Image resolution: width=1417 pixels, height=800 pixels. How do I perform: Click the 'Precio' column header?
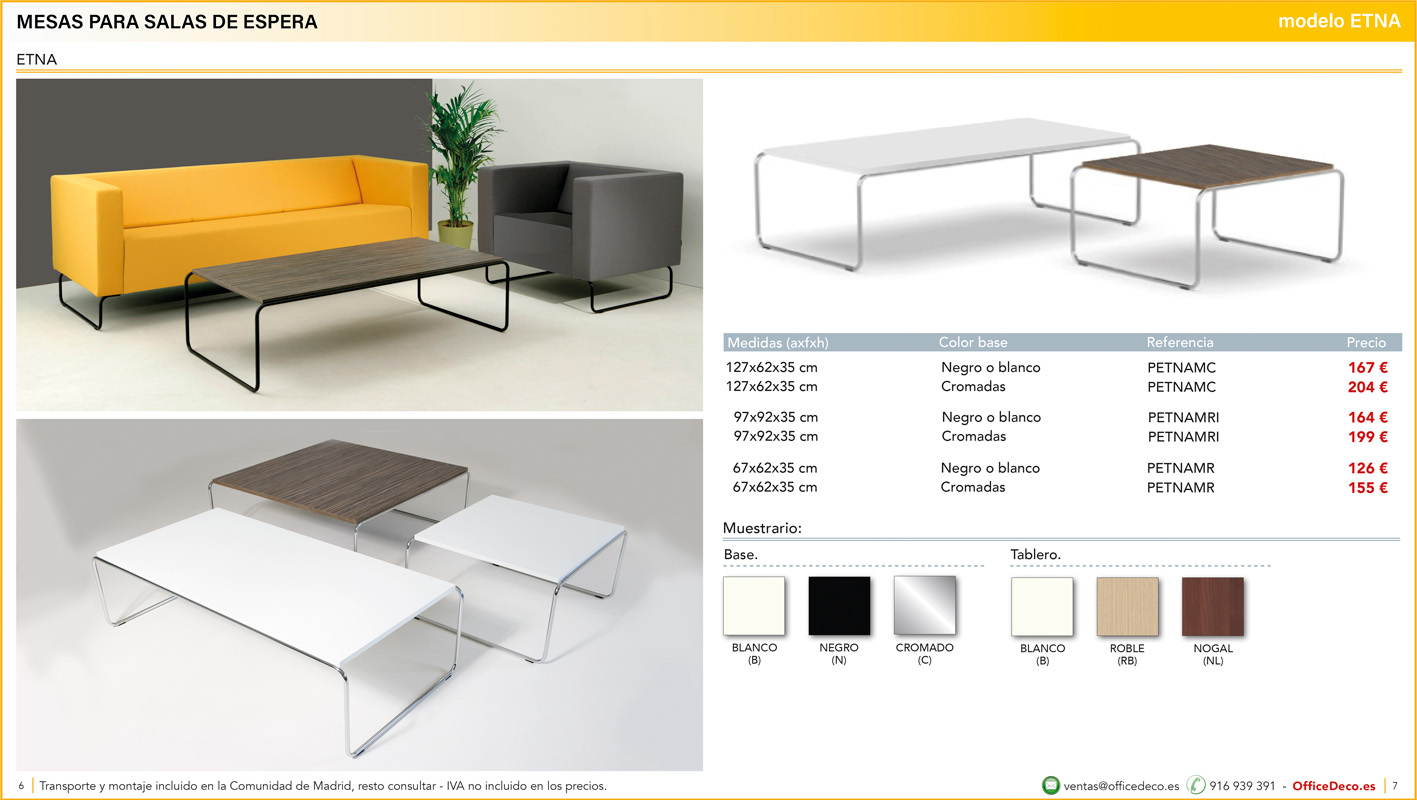[1366, 342]
